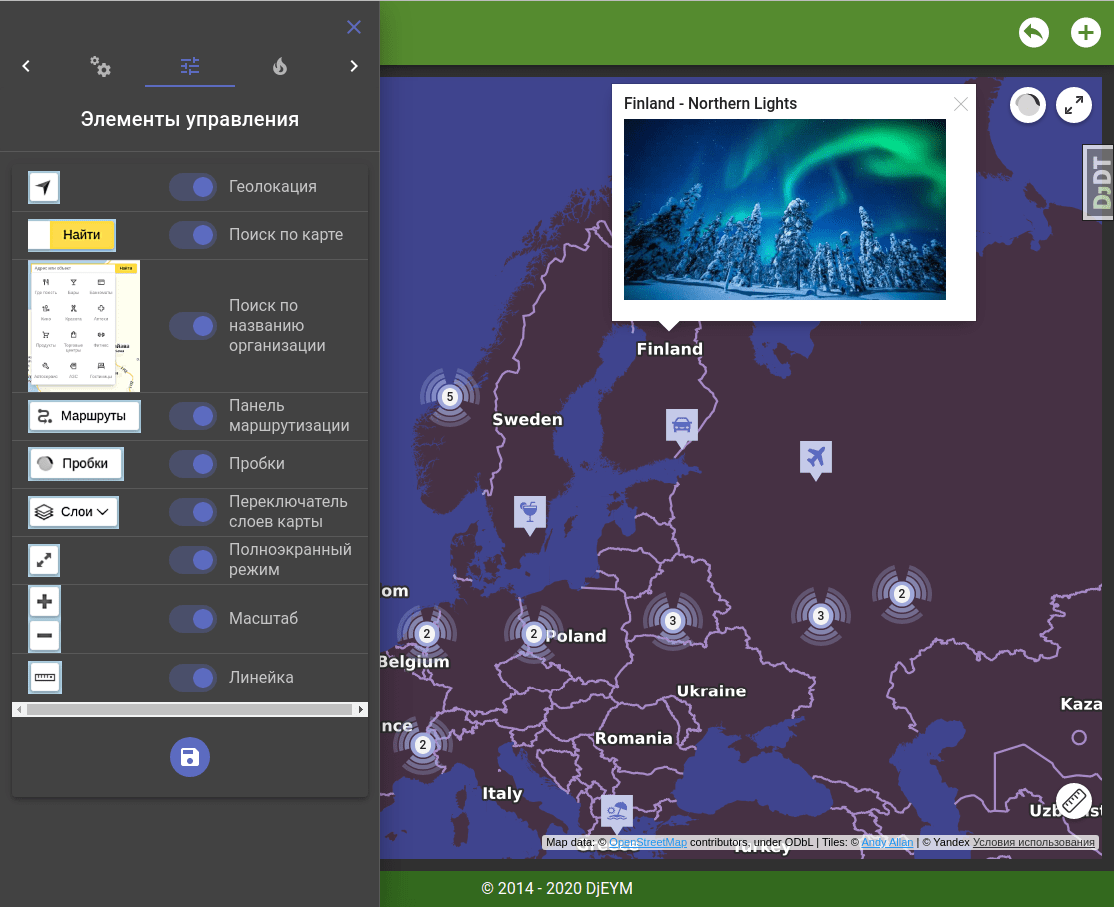Click the small circle marker near Kaza
The image size is (1114, 907).
coord(1079,737)
